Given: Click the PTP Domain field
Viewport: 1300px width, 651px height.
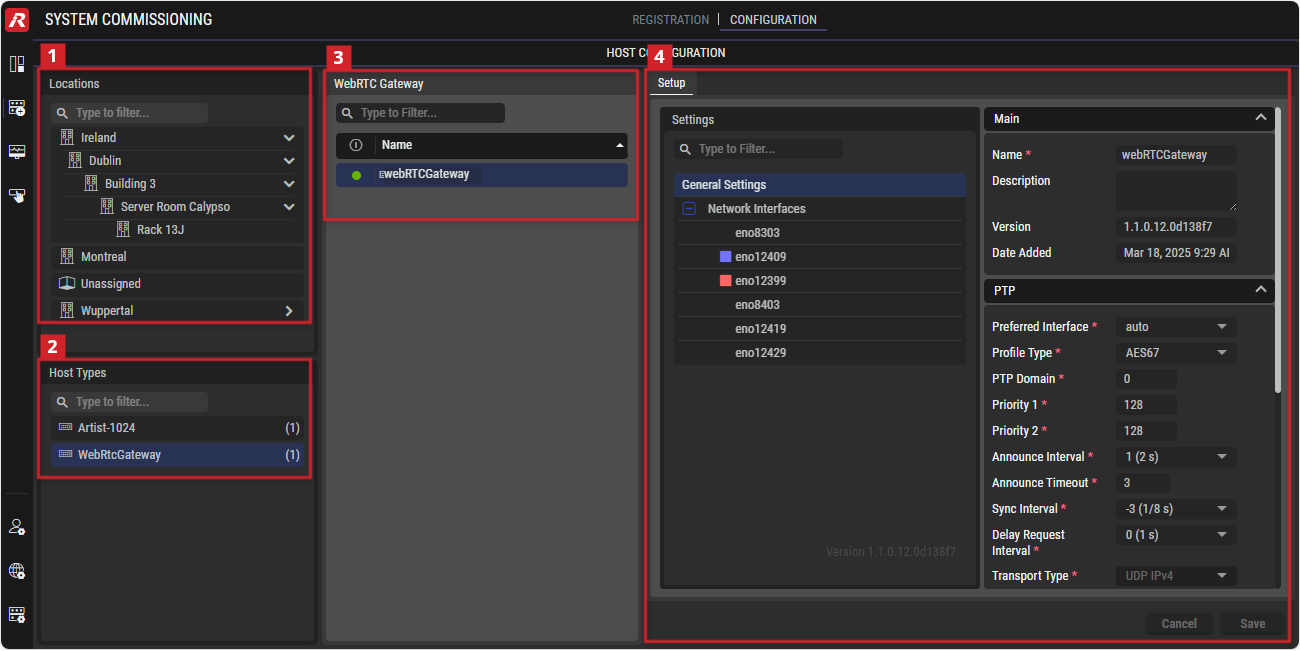Looking at the screenshot, I should tap(1146, 379).
